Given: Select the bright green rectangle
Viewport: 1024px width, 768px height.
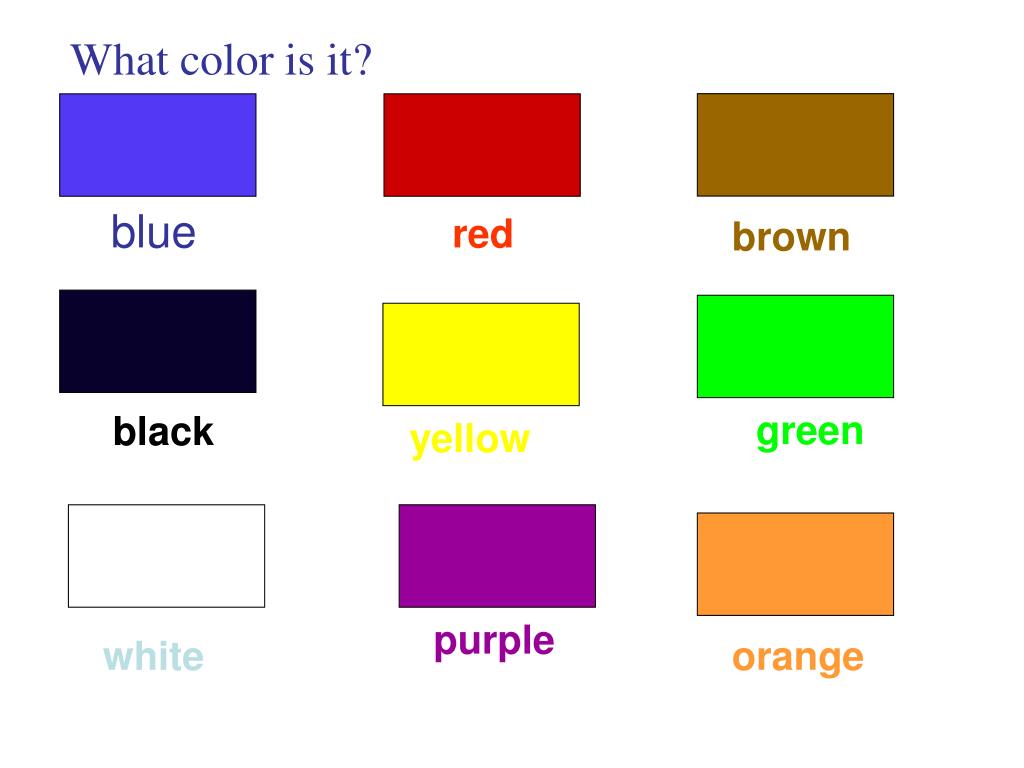Looking at the screenshot, I should [x=795, y=346].
